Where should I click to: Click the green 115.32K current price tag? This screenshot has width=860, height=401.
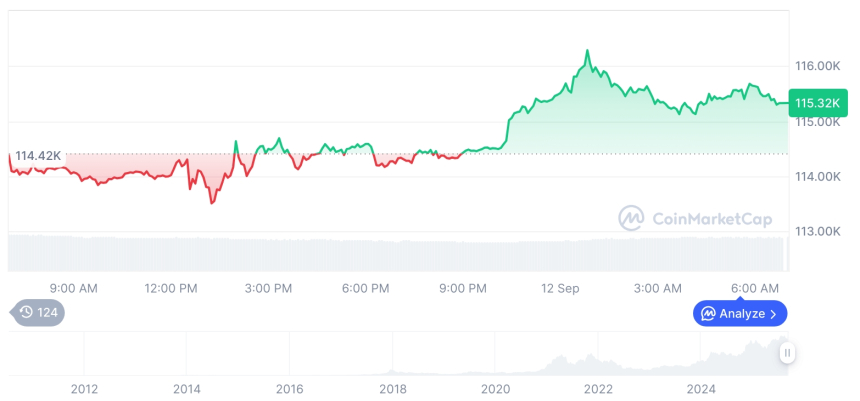point(816,102)
